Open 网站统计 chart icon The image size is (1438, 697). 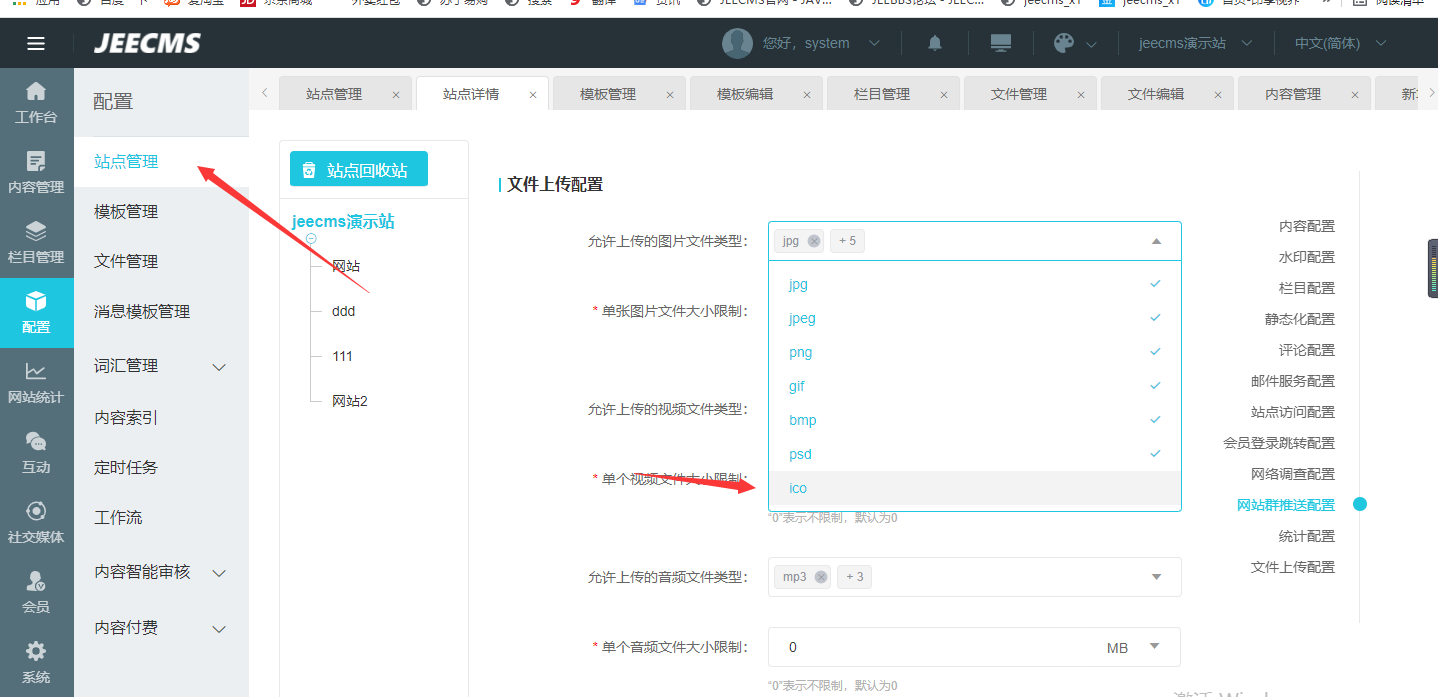[x=36, y=383]
